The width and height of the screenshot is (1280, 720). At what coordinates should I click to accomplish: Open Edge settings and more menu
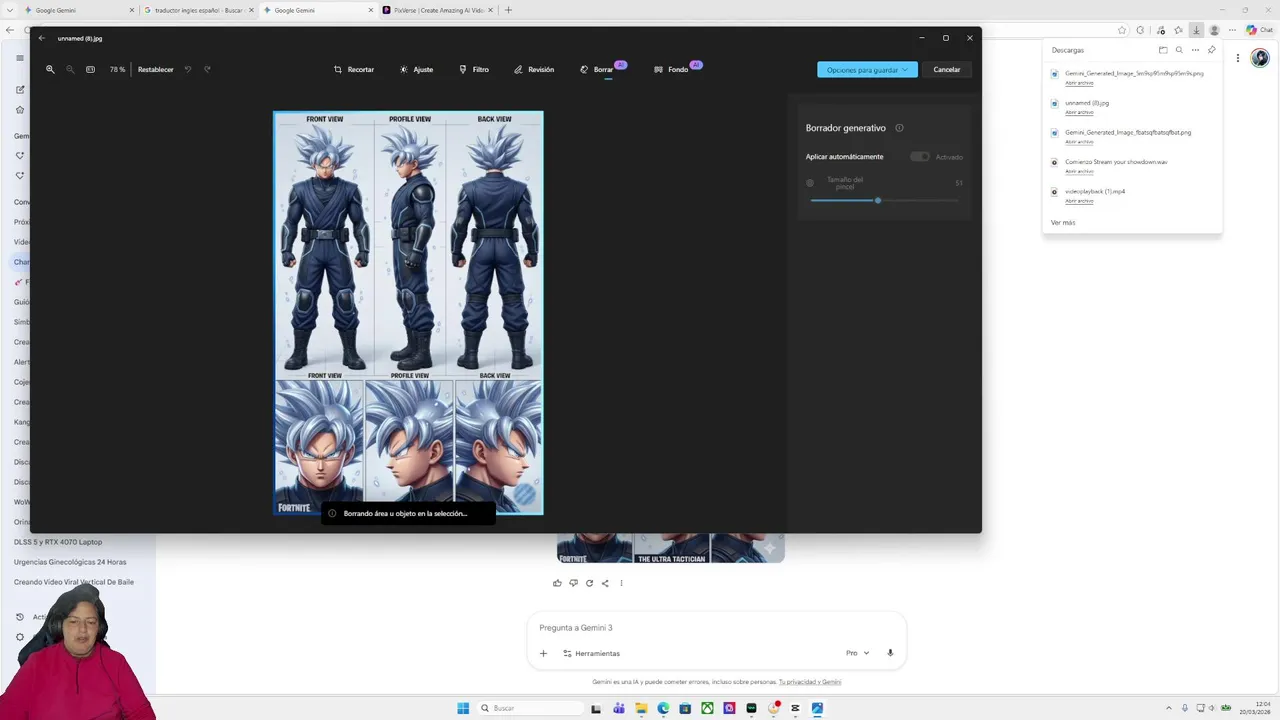tap(1232, 30)
